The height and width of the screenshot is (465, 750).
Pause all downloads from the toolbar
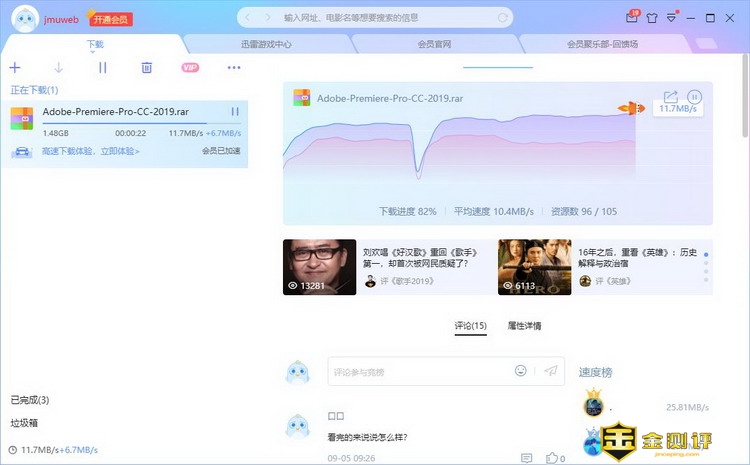[x=102, y=67]
